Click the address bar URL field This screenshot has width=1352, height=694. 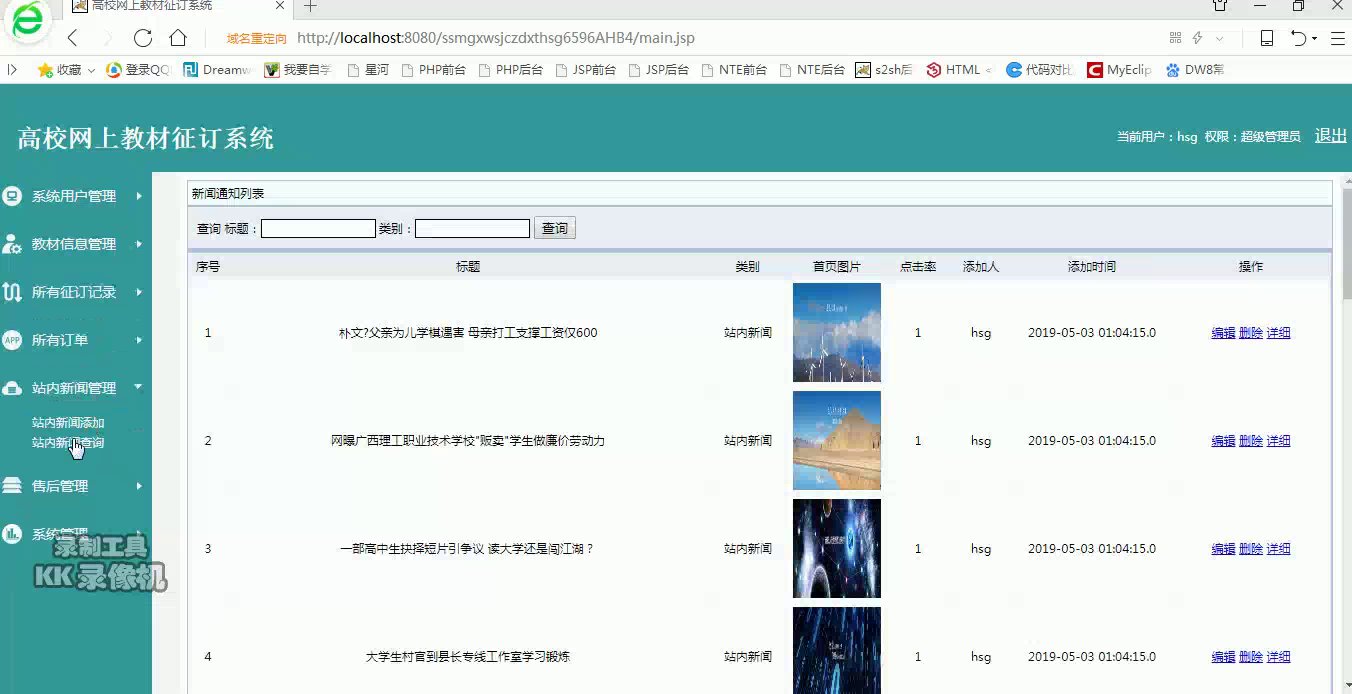496,38
